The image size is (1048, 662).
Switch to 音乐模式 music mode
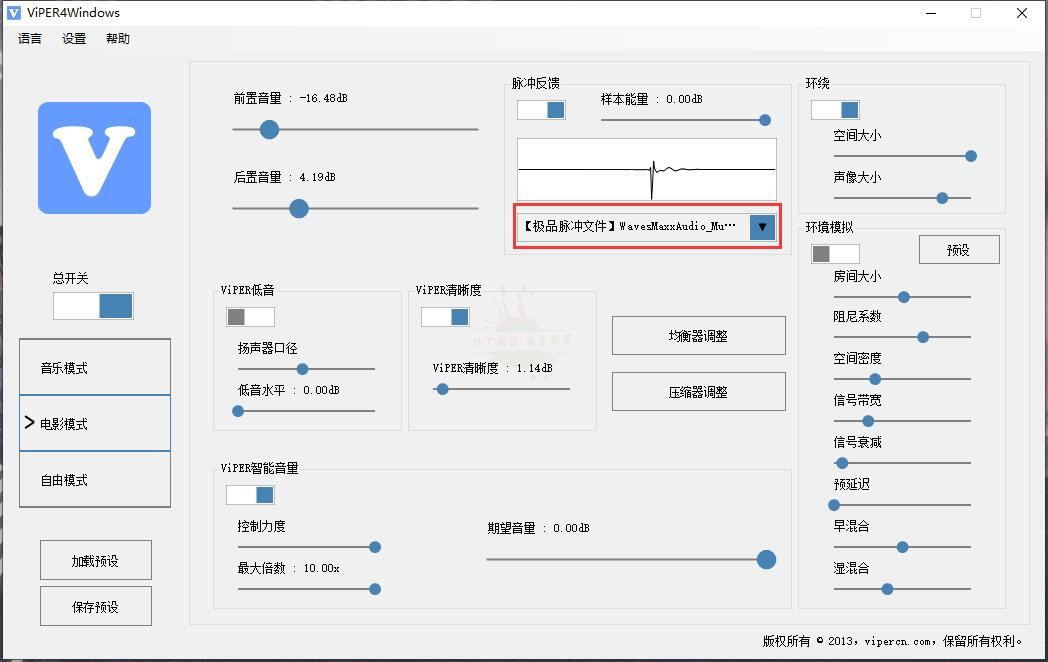95,366
